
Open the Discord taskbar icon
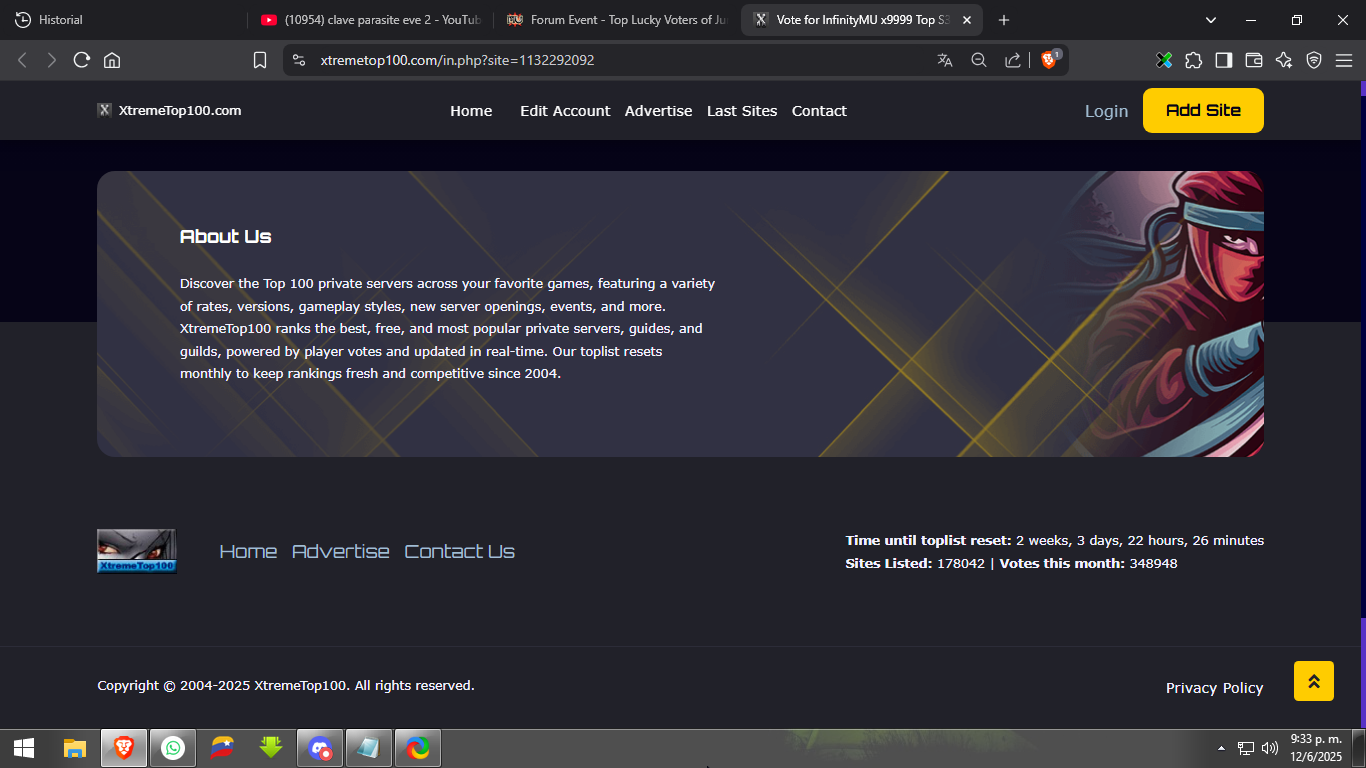point(320,748)
